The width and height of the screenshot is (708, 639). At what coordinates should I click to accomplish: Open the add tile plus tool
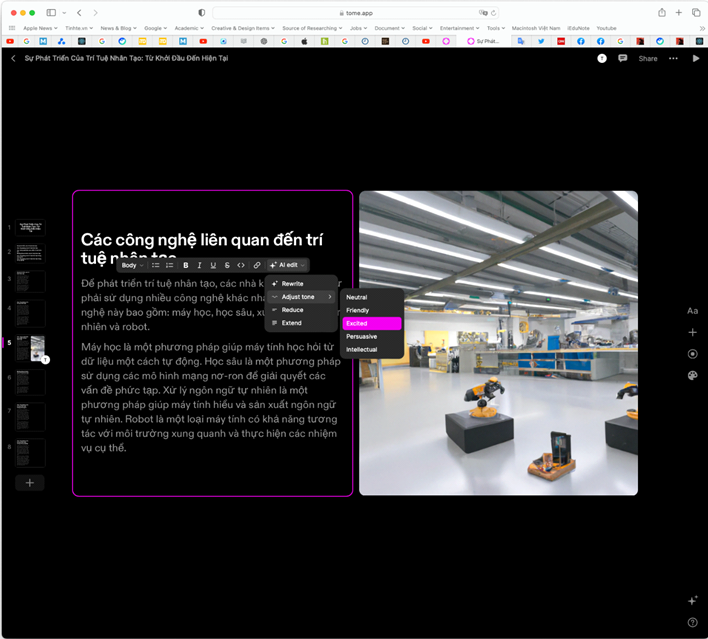[692, 332]
